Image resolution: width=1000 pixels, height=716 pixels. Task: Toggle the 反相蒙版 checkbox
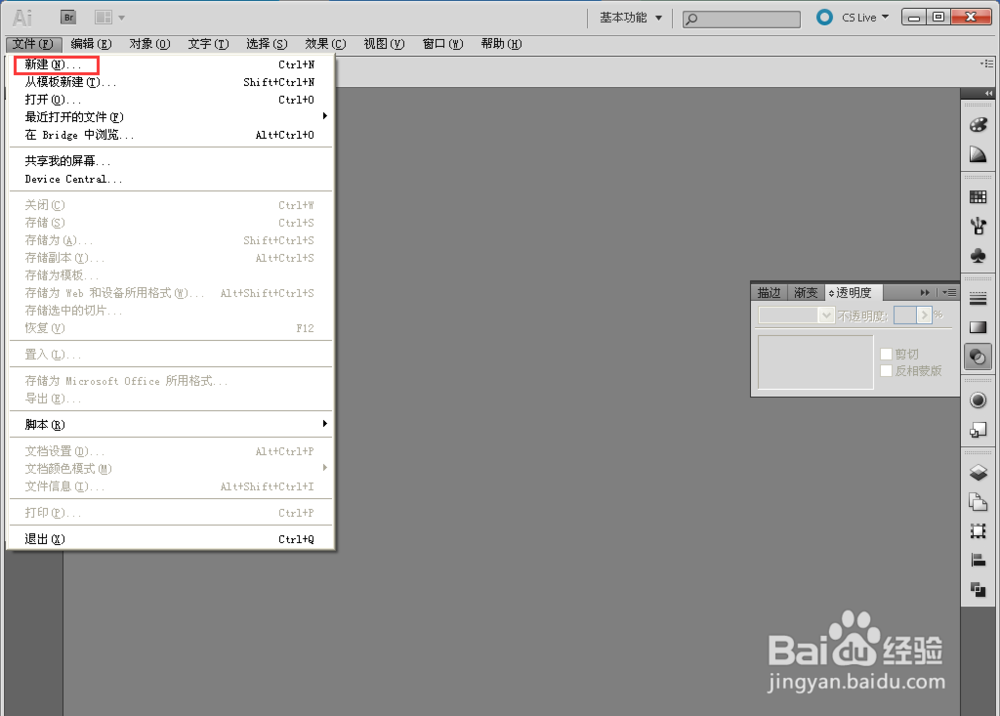(x=886, y=371)
